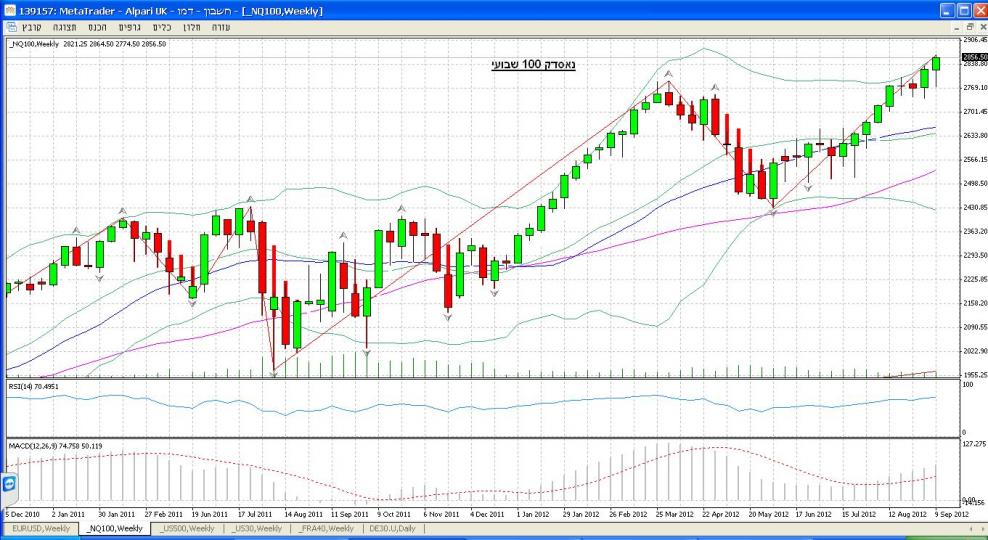
Task: Click the current price tag 2856.50 on axis
Action: (972, 57)
